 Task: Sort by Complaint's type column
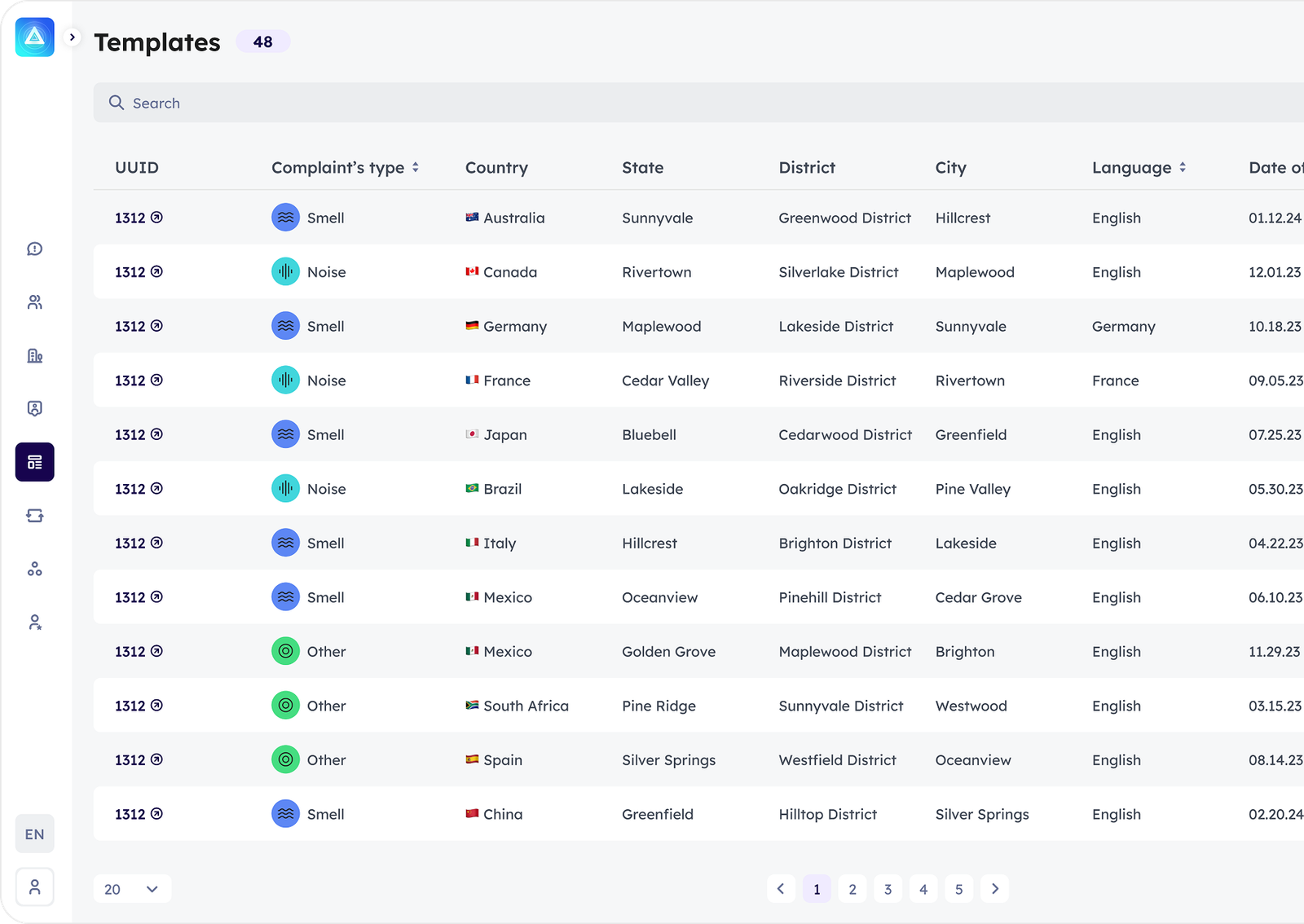(x=416, y=167)
